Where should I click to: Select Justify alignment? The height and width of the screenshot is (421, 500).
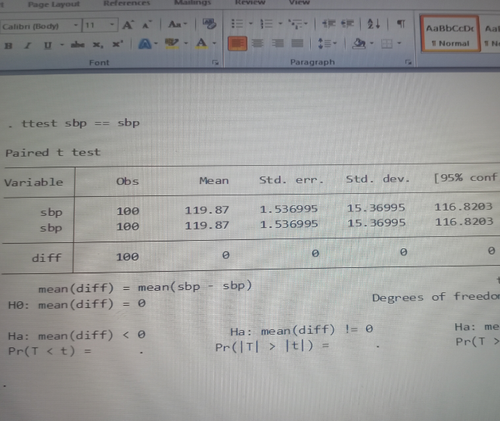coord(297,43)
